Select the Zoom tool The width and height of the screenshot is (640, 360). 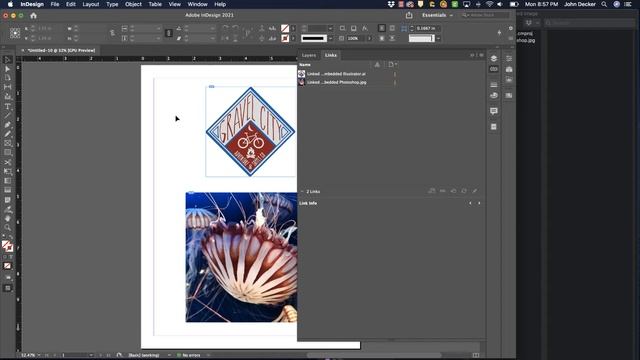7,228
